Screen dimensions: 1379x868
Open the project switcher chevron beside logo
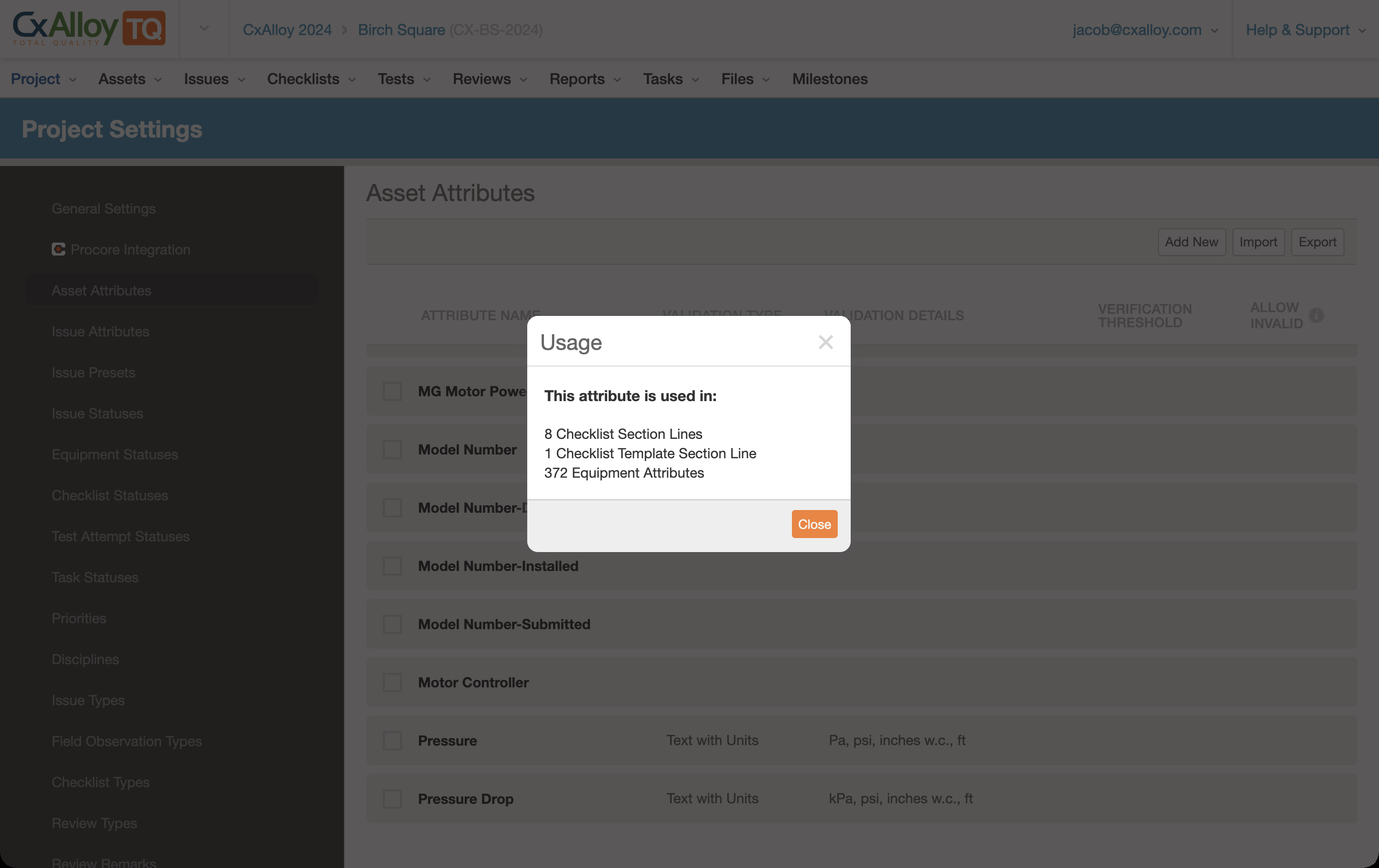204,28
